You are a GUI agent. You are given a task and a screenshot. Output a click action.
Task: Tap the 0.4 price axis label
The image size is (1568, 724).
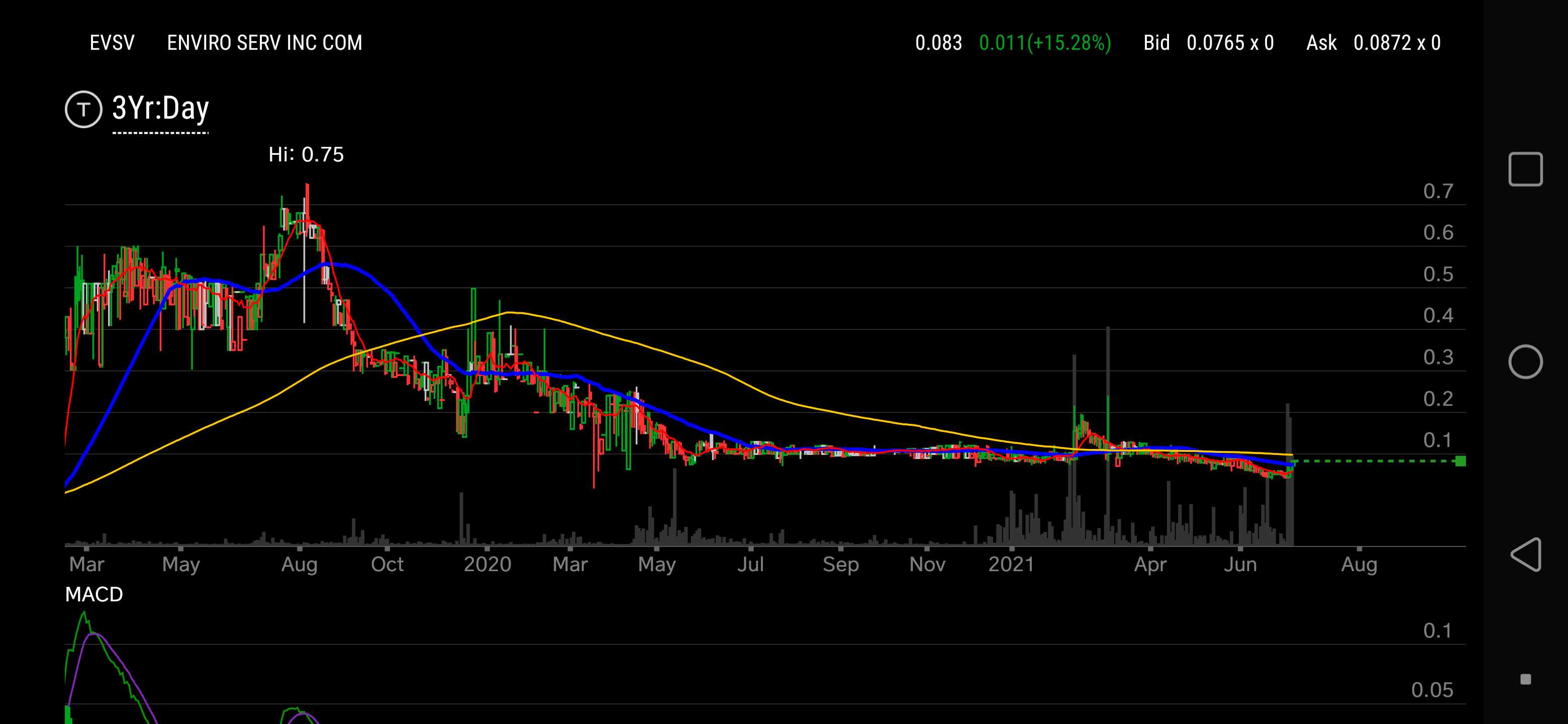(1438, 315)
